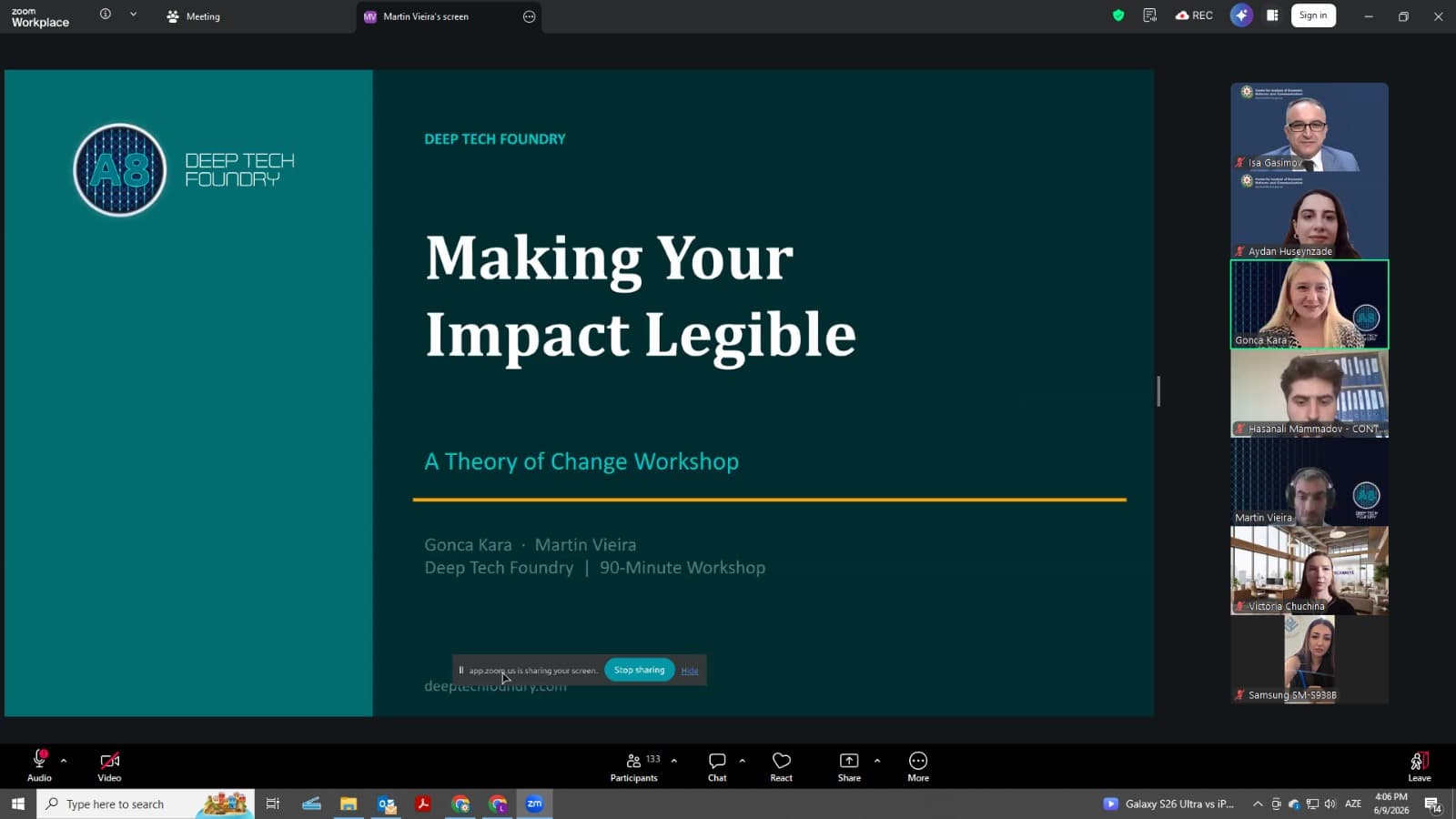Click Stop sharing button

point(640,670)
